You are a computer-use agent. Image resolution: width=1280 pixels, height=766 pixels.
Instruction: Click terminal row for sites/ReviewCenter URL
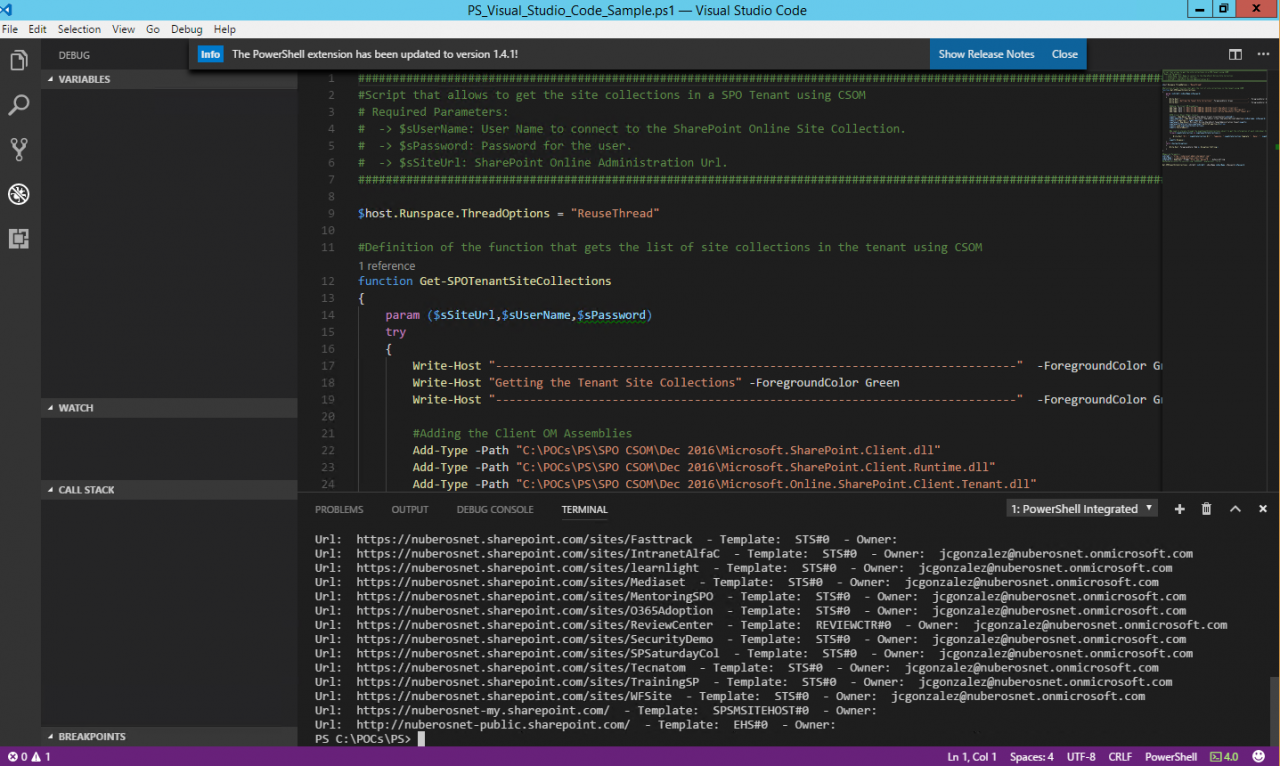tap(771, 625)
